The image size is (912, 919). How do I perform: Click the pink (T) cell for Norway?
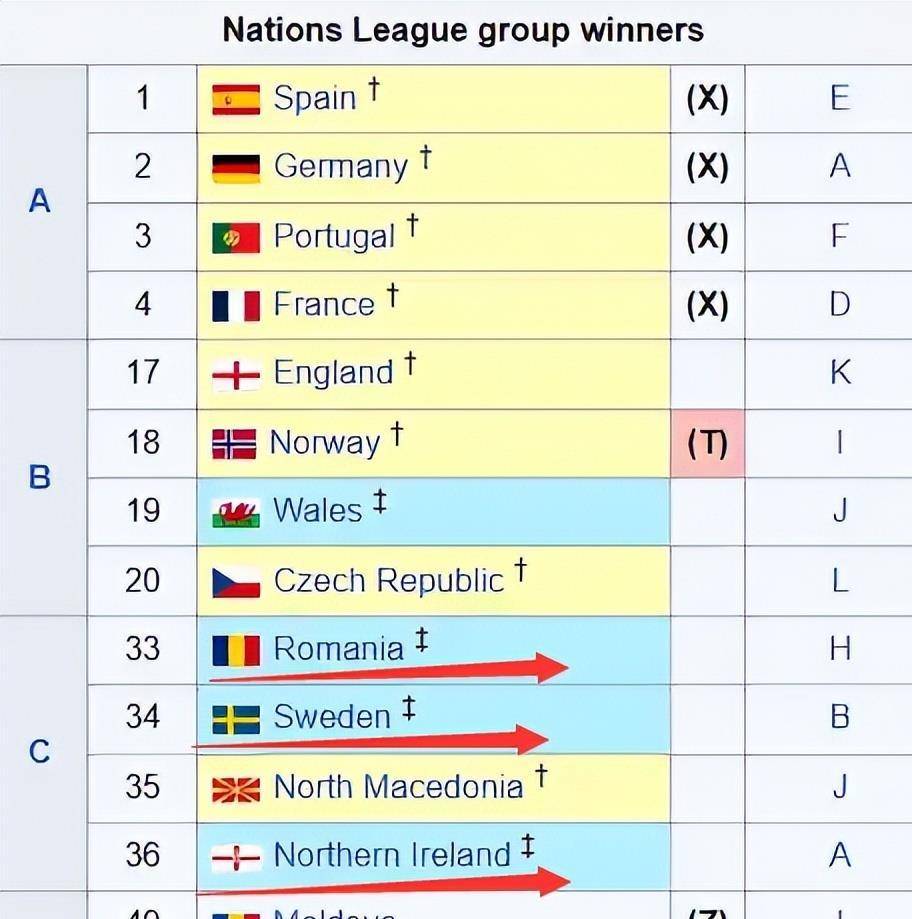pyautogui.click(x=707, y=443)
